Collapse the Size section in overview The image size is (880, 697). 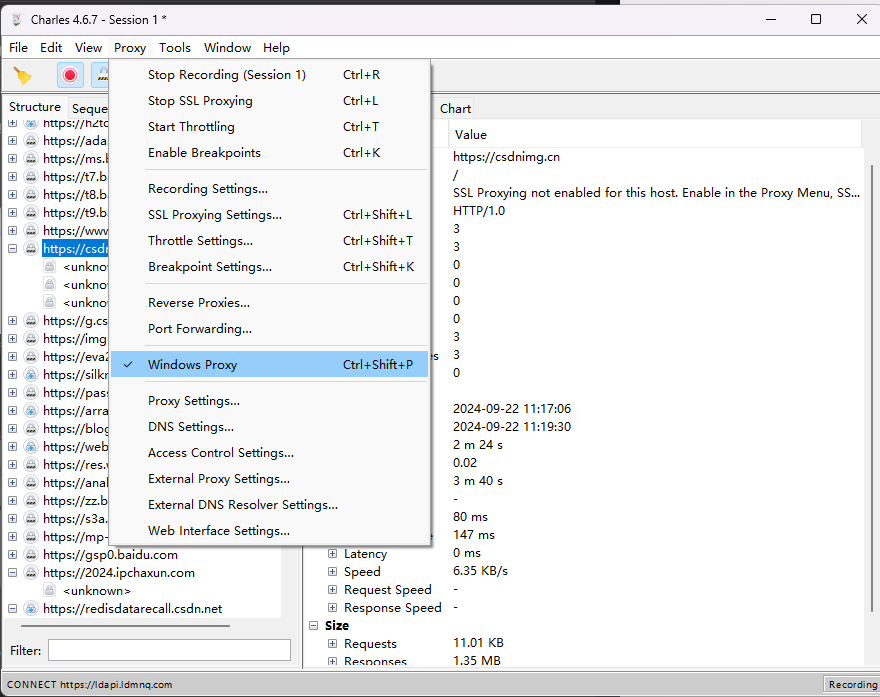click(313, 626)
